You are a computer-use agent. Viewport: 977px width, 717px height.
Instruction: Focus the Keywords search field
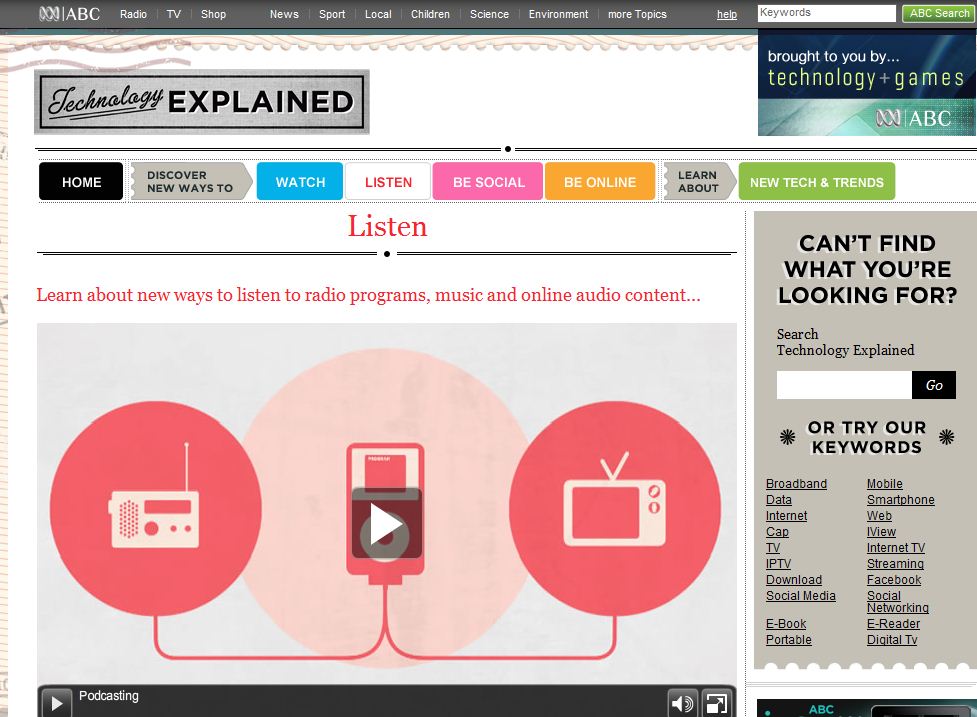coord(826,13)
